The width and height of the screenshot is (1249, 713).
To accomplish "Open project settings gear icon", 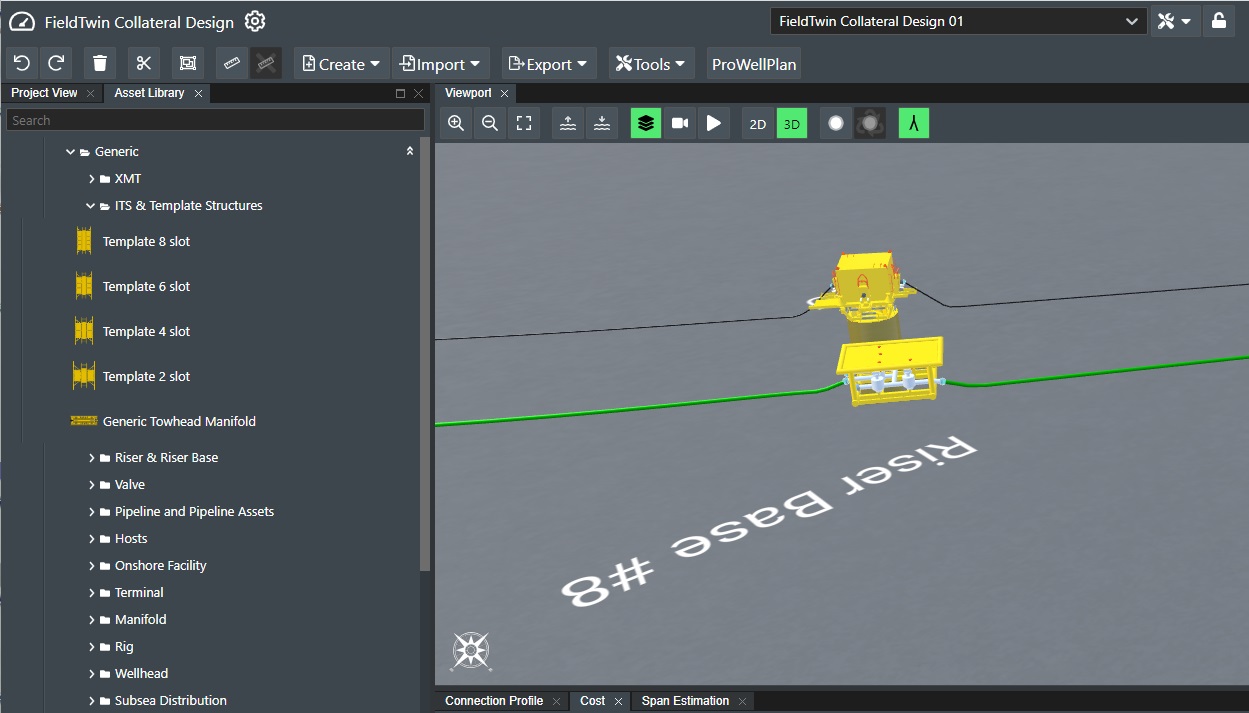I will click(255, 21).
